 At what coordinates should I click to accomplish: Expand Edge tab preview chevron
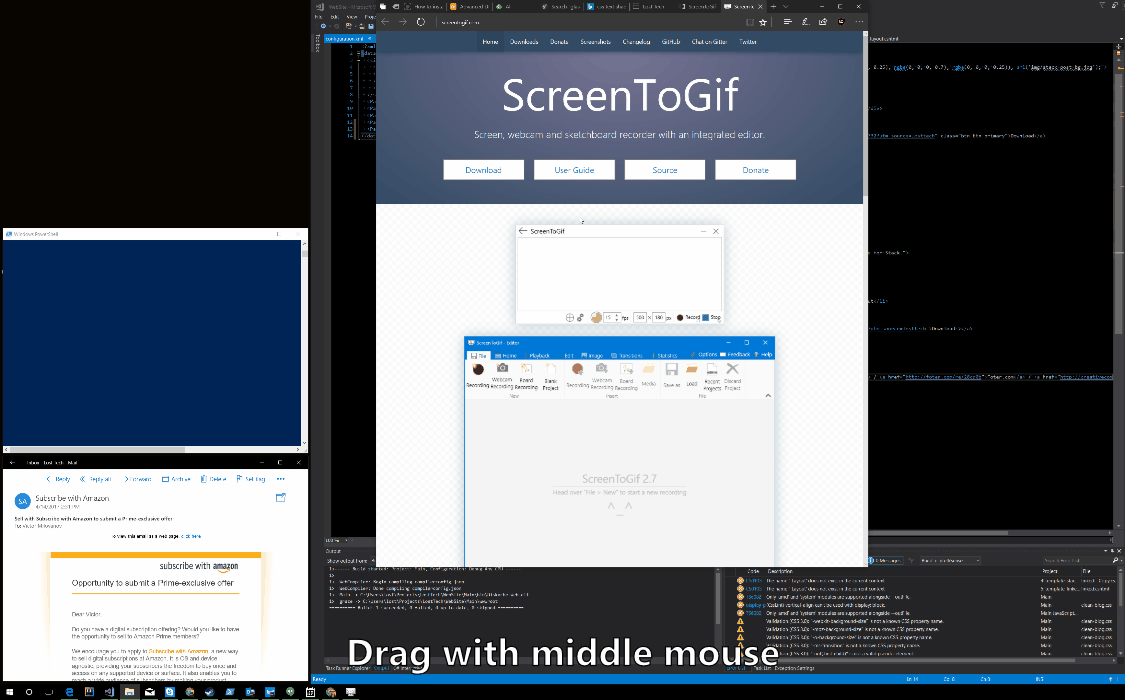point(785,6)
